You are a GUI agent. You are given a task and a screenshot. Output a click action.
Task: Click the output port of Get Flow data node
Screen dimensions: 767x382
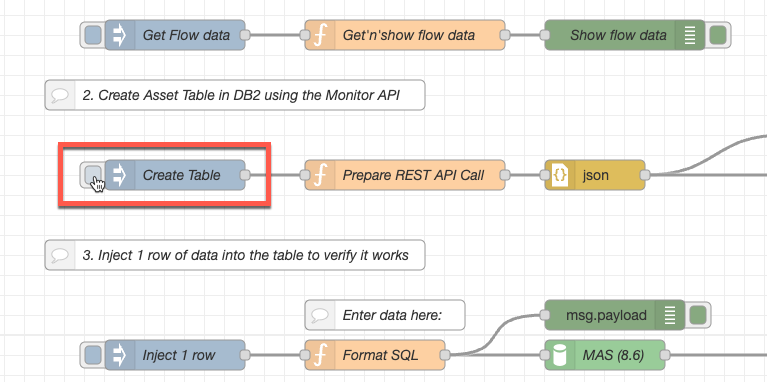coord(245,35)
